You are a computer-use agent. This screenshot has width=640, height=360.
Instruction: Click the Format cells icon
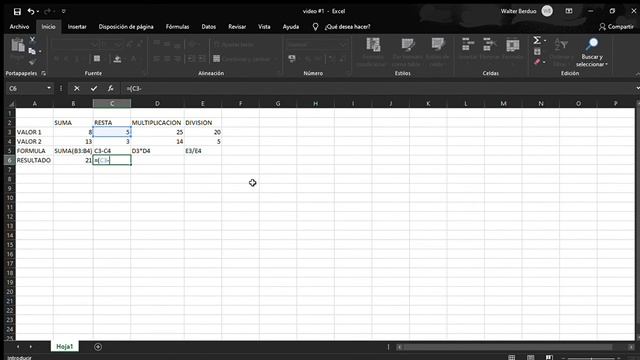[513, 44]
